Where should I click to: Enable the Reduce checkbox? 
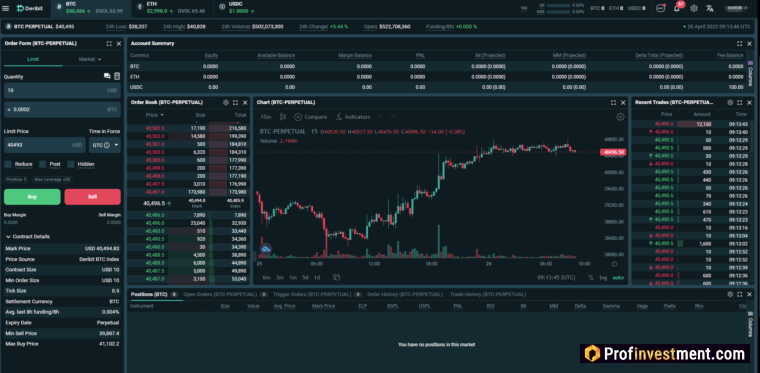[x=8, y=164]
